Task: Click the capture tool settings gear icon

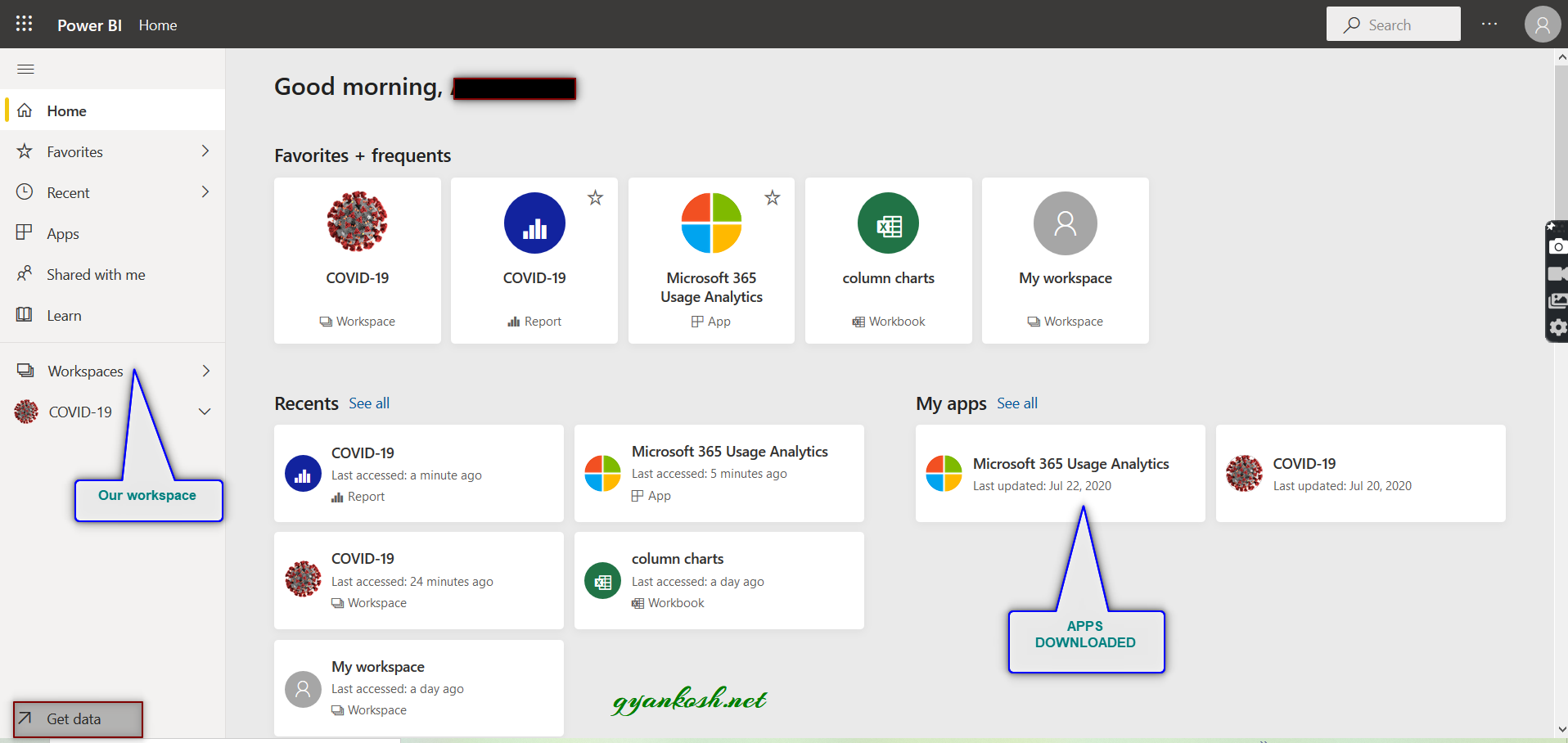Action: click(1558, 328)
